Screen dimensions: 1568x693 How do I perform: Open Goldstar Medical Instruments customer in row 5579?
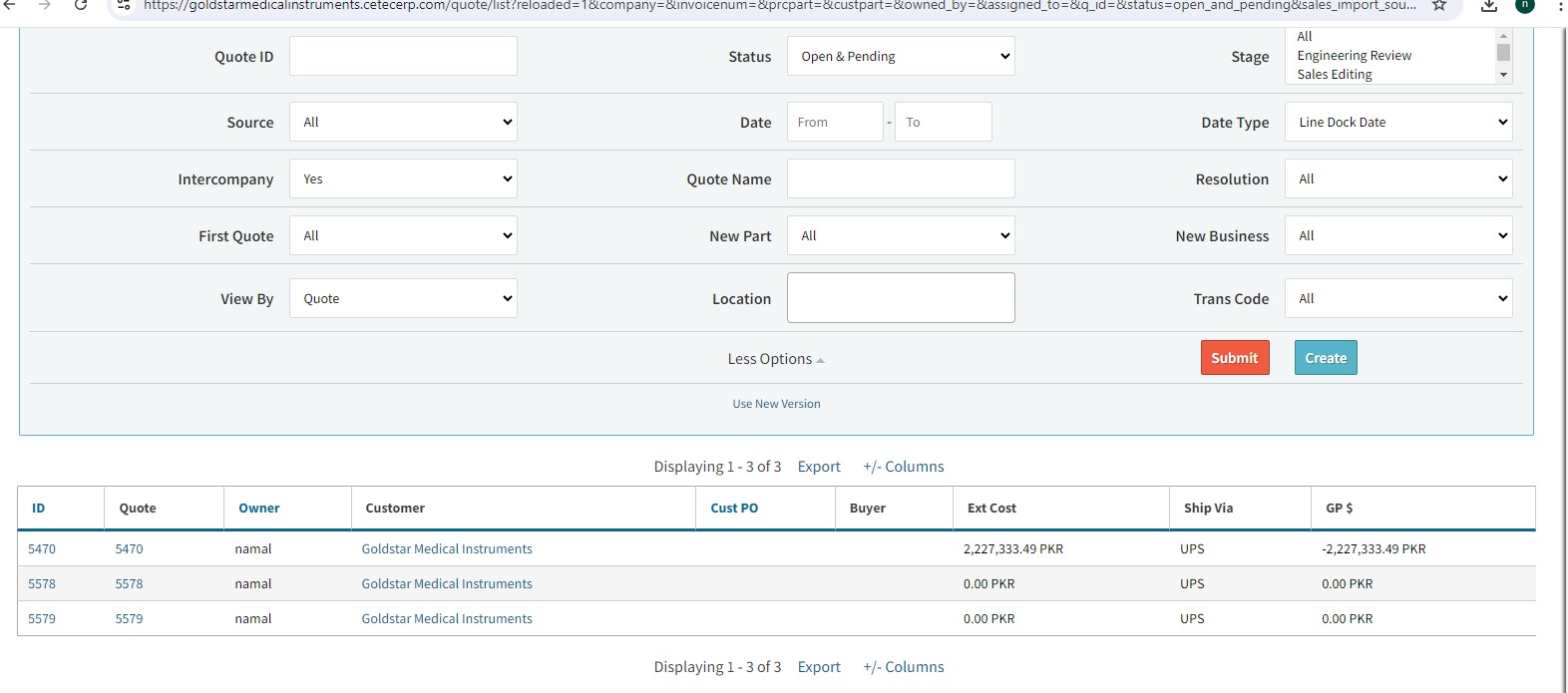447,618
